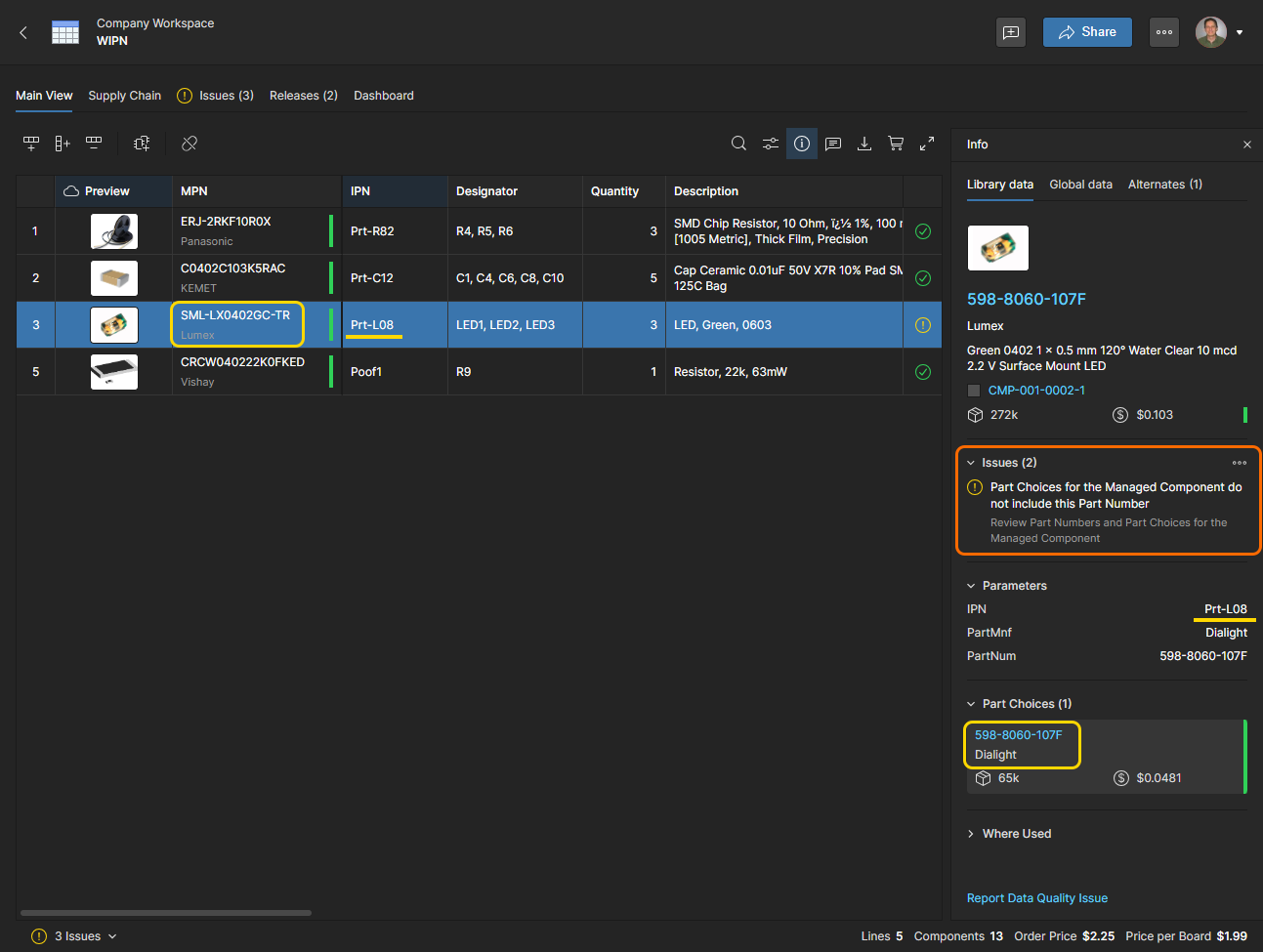Collapse the Parameters section
The image size is (1263, 952).
(x=971, y=586)
